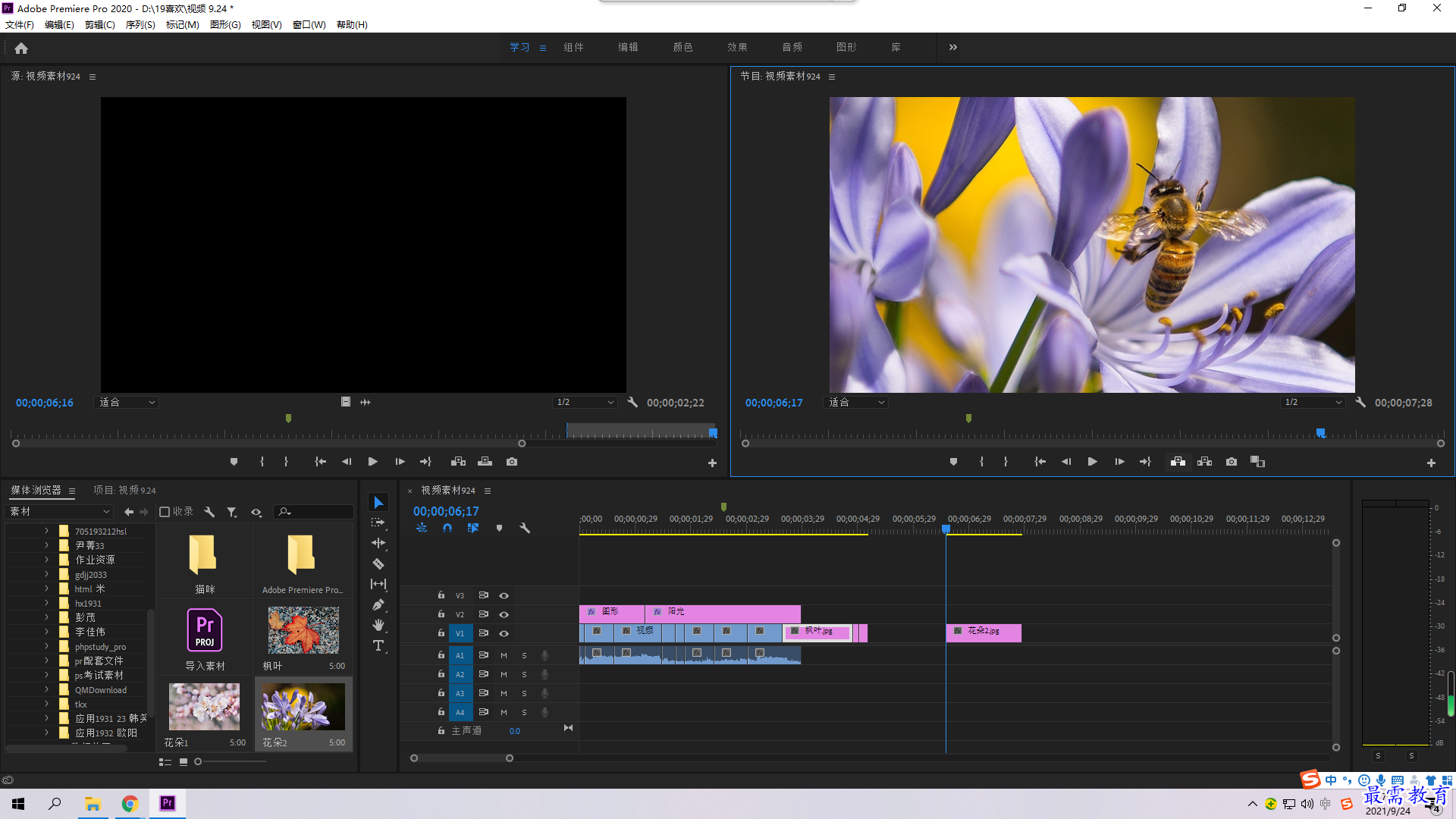Click the program monitor scrub playhead
The width and height of the screenshot is (1456, 819).
coord(1321,433)
